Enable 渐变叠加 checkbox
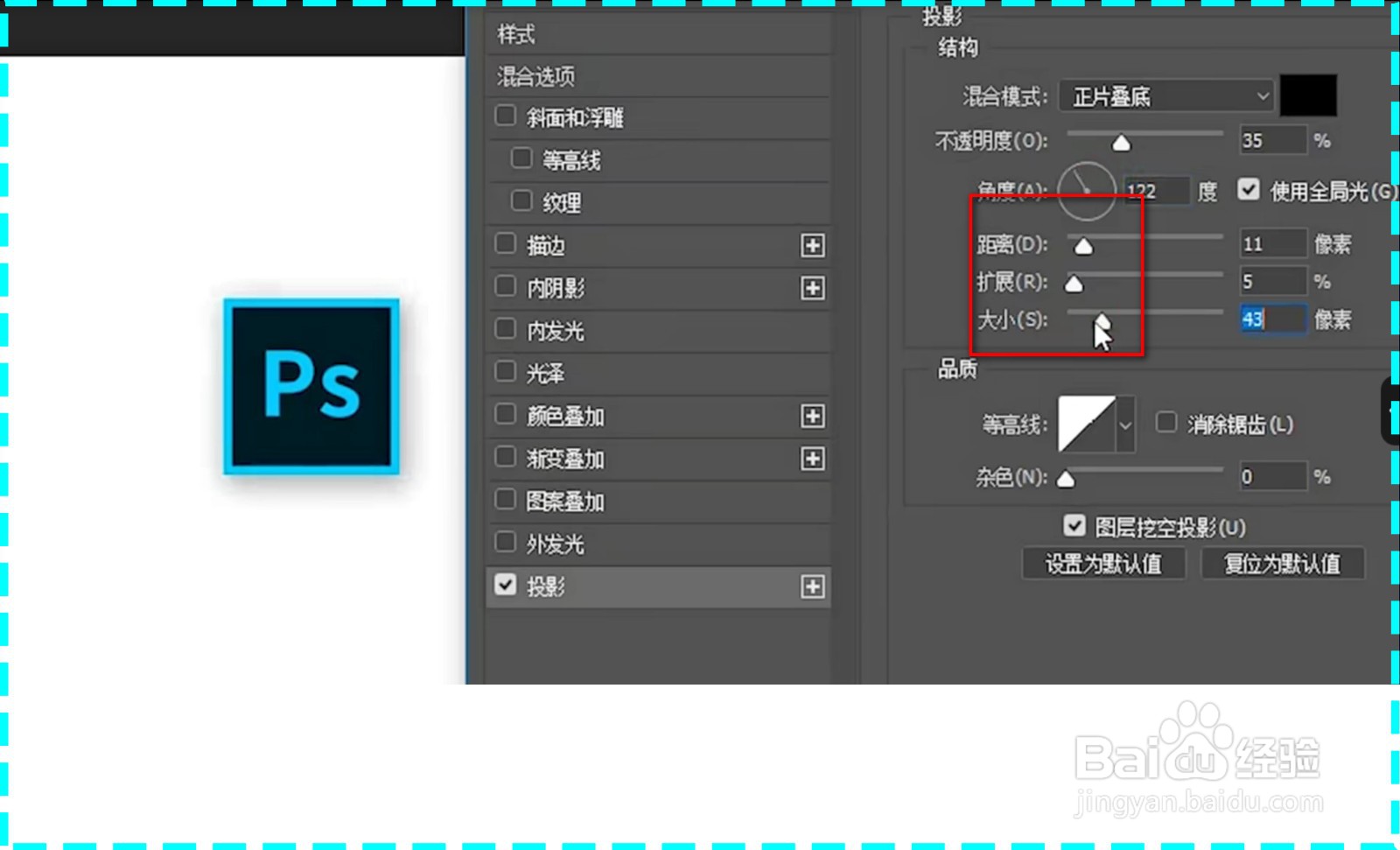This screenshot has height=850, width=1400. [505, 457]
